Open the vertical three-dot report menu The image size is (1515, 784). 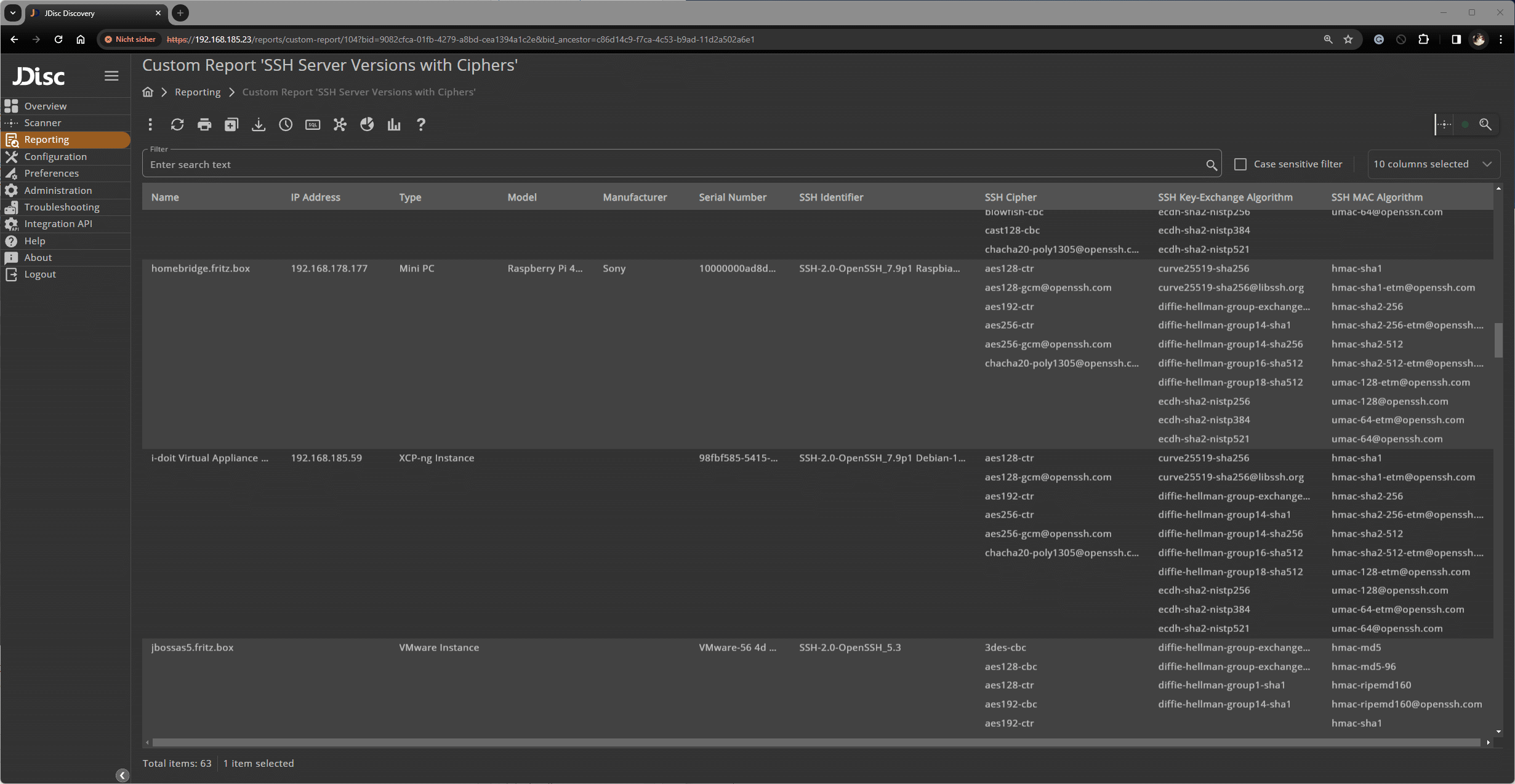150,124
